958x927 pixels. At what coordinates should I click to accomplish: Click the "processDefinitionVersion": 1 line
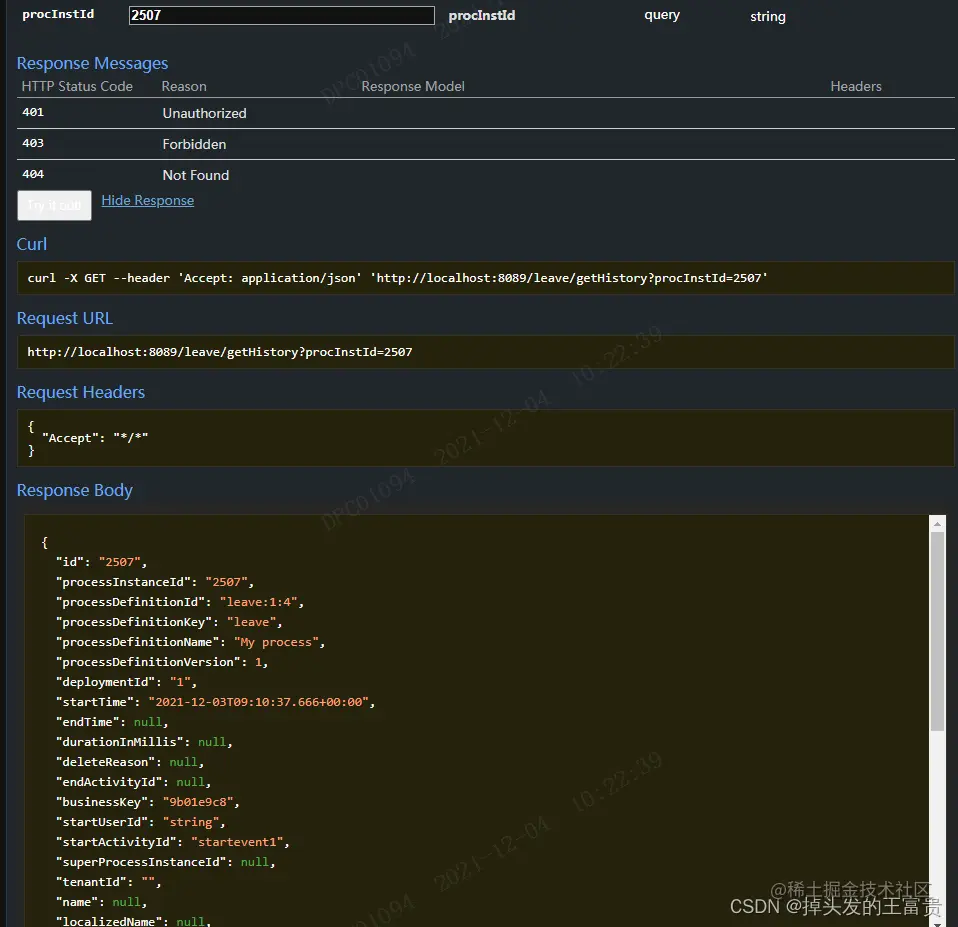coord(162,662)
